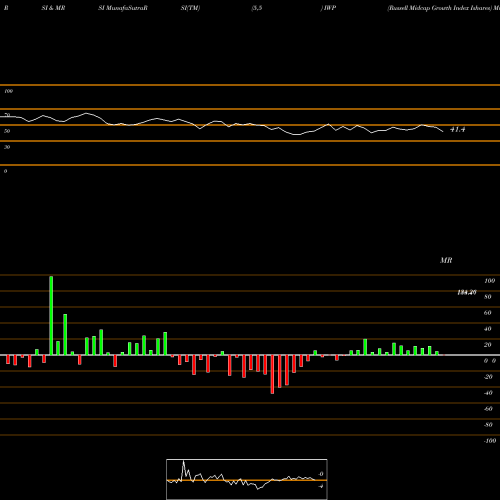The image size is (500, 500).
Task: Select the 'SI(TM)' header text
Action: (190, 8)
